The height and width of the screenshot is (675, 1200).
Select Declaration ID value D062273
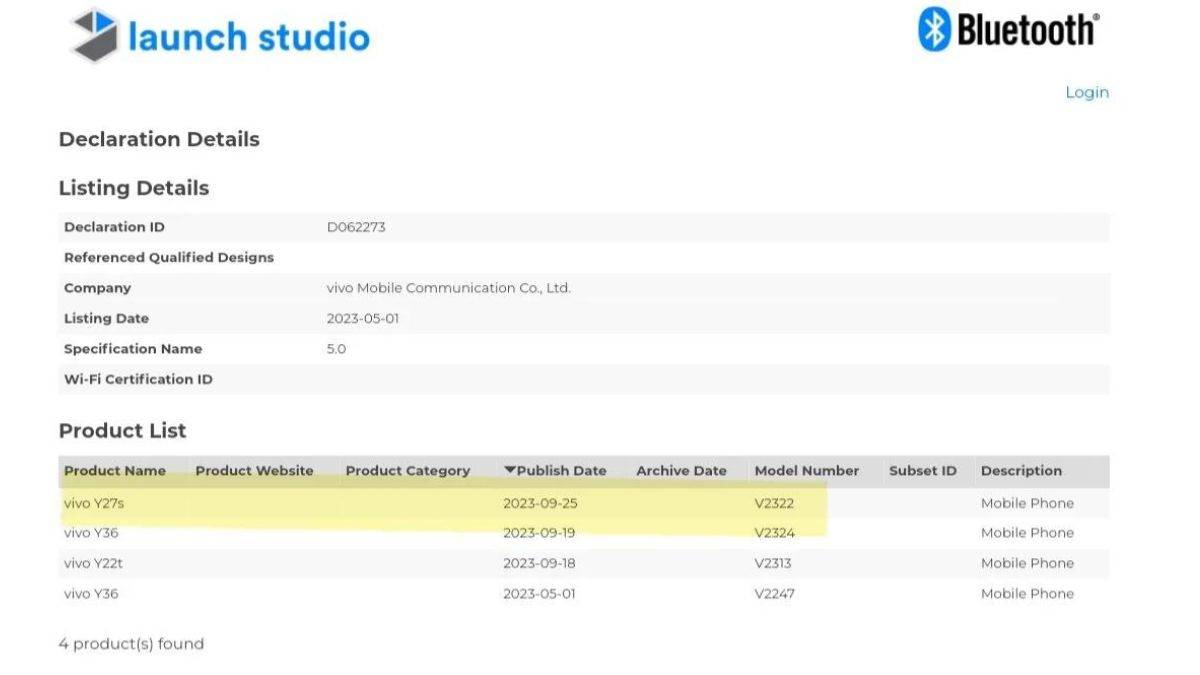click(356, 227)
